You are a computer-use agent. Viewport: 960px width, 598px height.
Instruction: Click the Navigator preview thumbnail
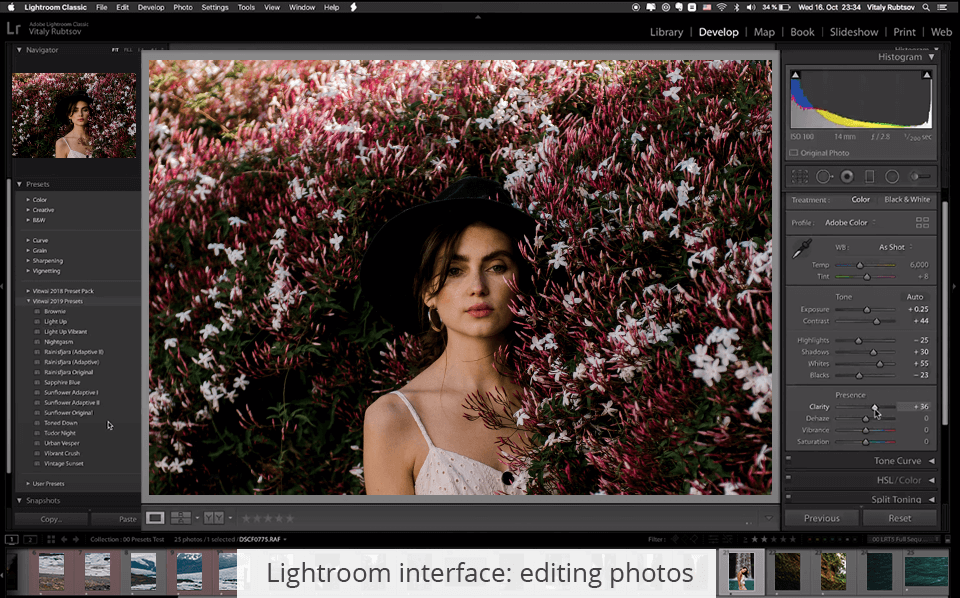coord(74,116)
